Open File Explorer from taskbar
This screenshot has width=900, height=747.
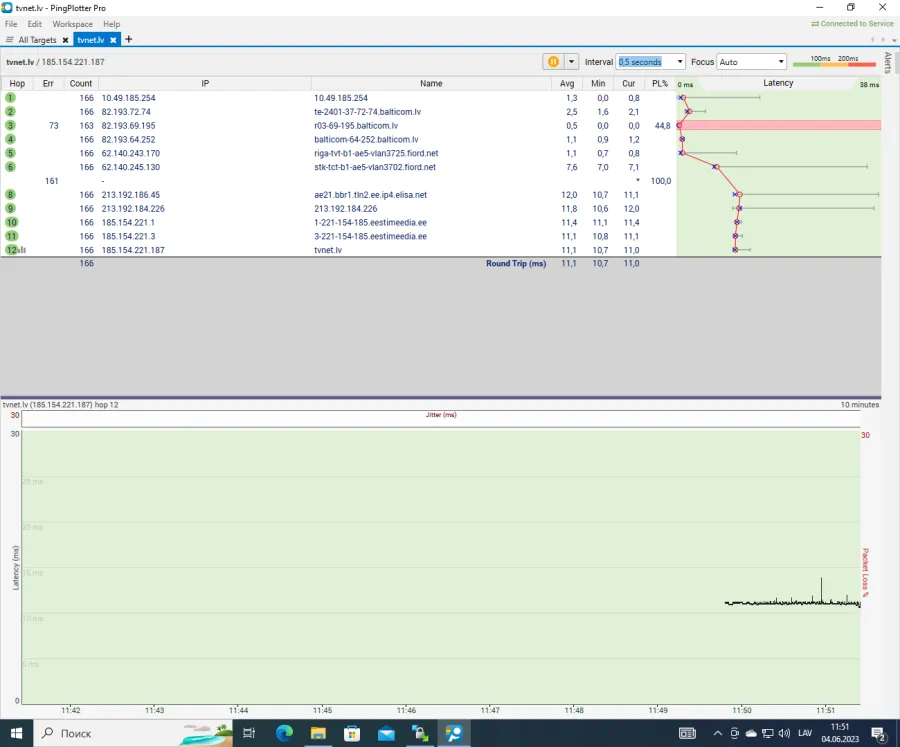tap(318, 733)
